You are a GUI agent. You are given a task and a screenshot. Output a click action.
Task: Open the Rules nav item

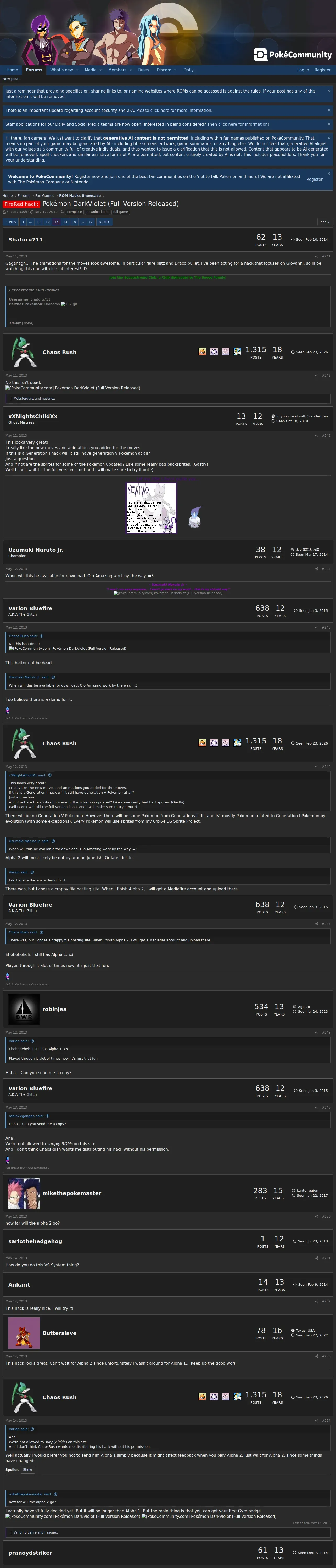point(143,70)
